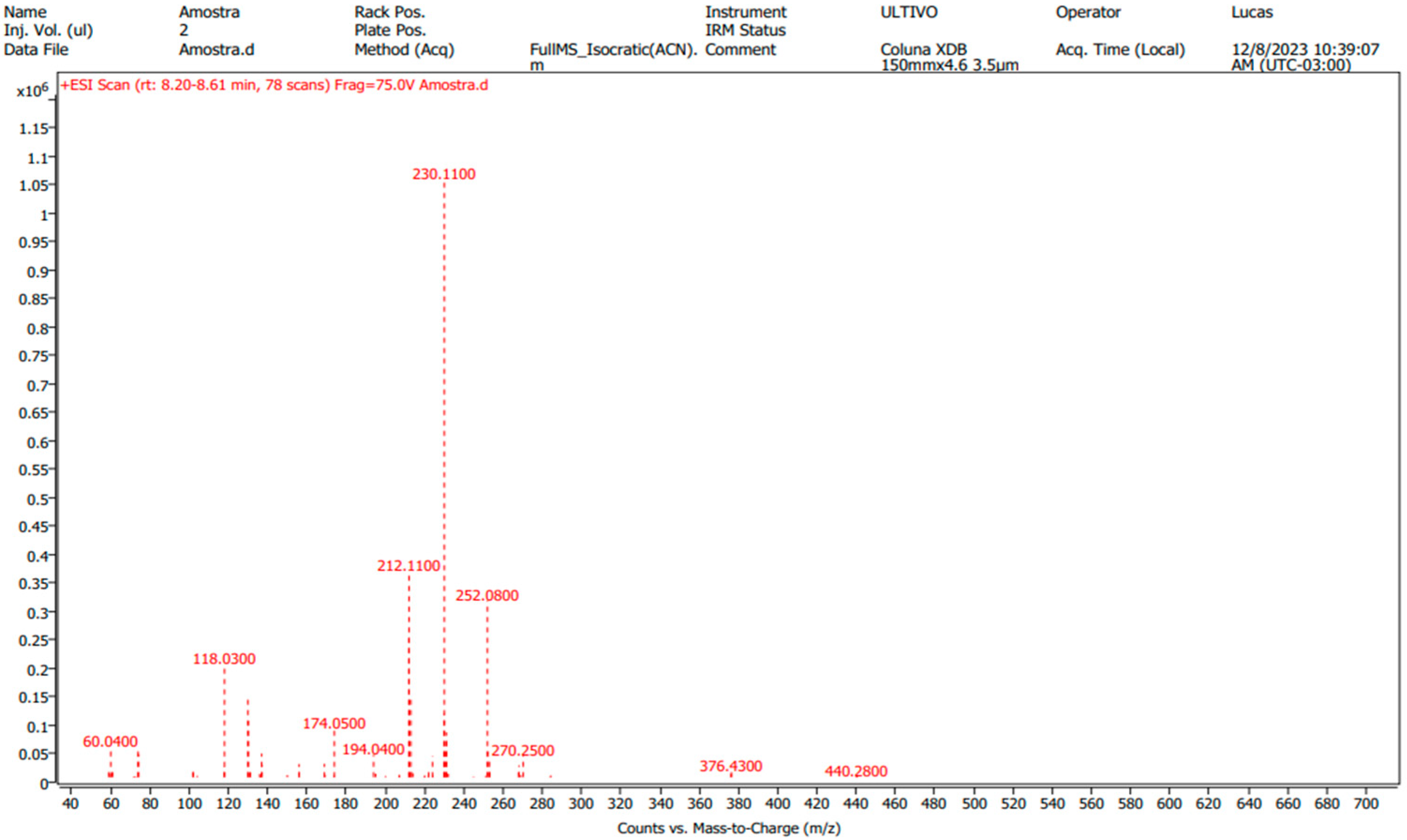Image resolution: width=1407 pixels, height=840 pixels.
Task: Click the x10^6 y-axis scale label
Action: tap(32, 90)
